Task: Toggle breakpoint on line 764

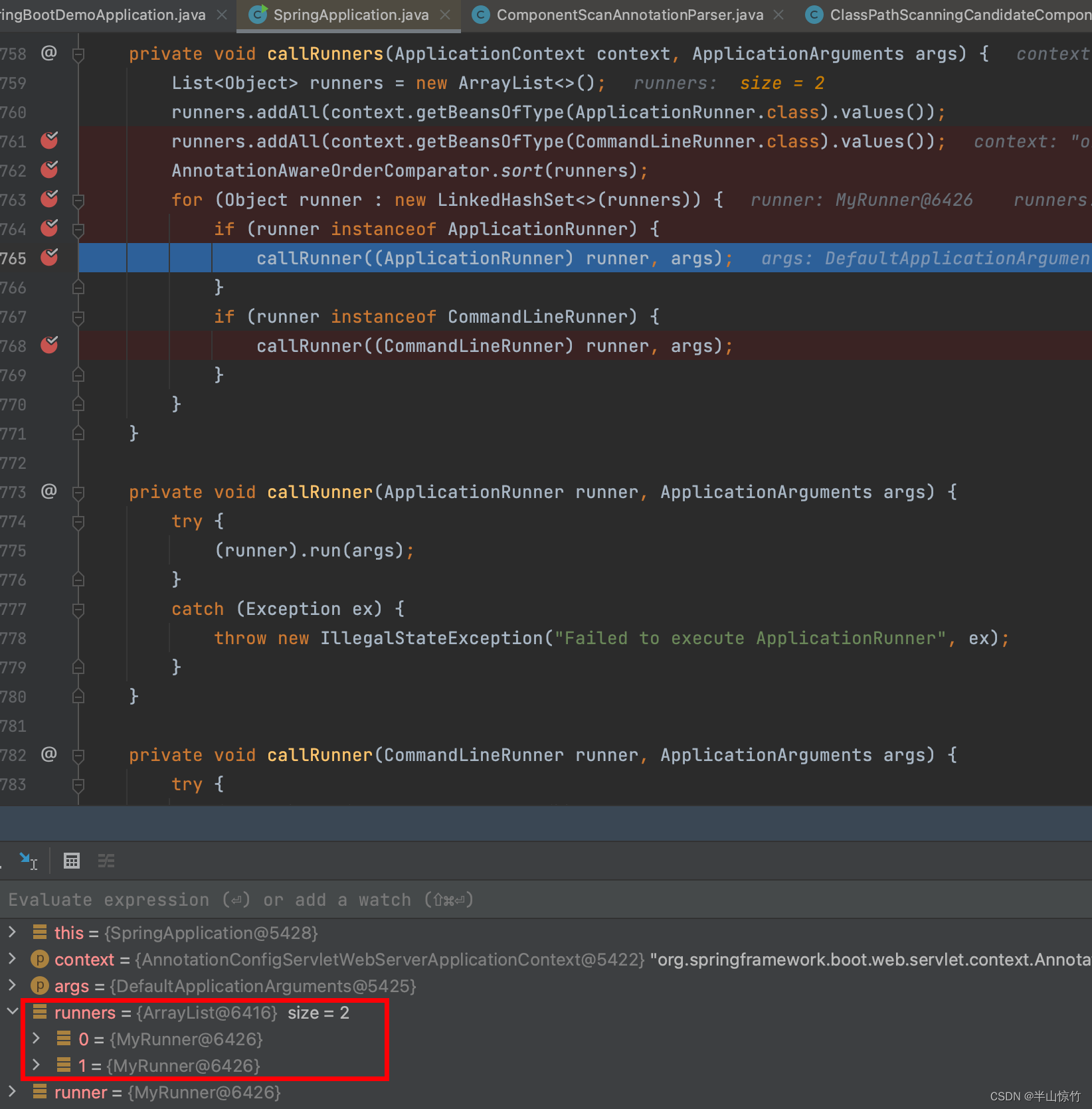Action: pos(49,228)
